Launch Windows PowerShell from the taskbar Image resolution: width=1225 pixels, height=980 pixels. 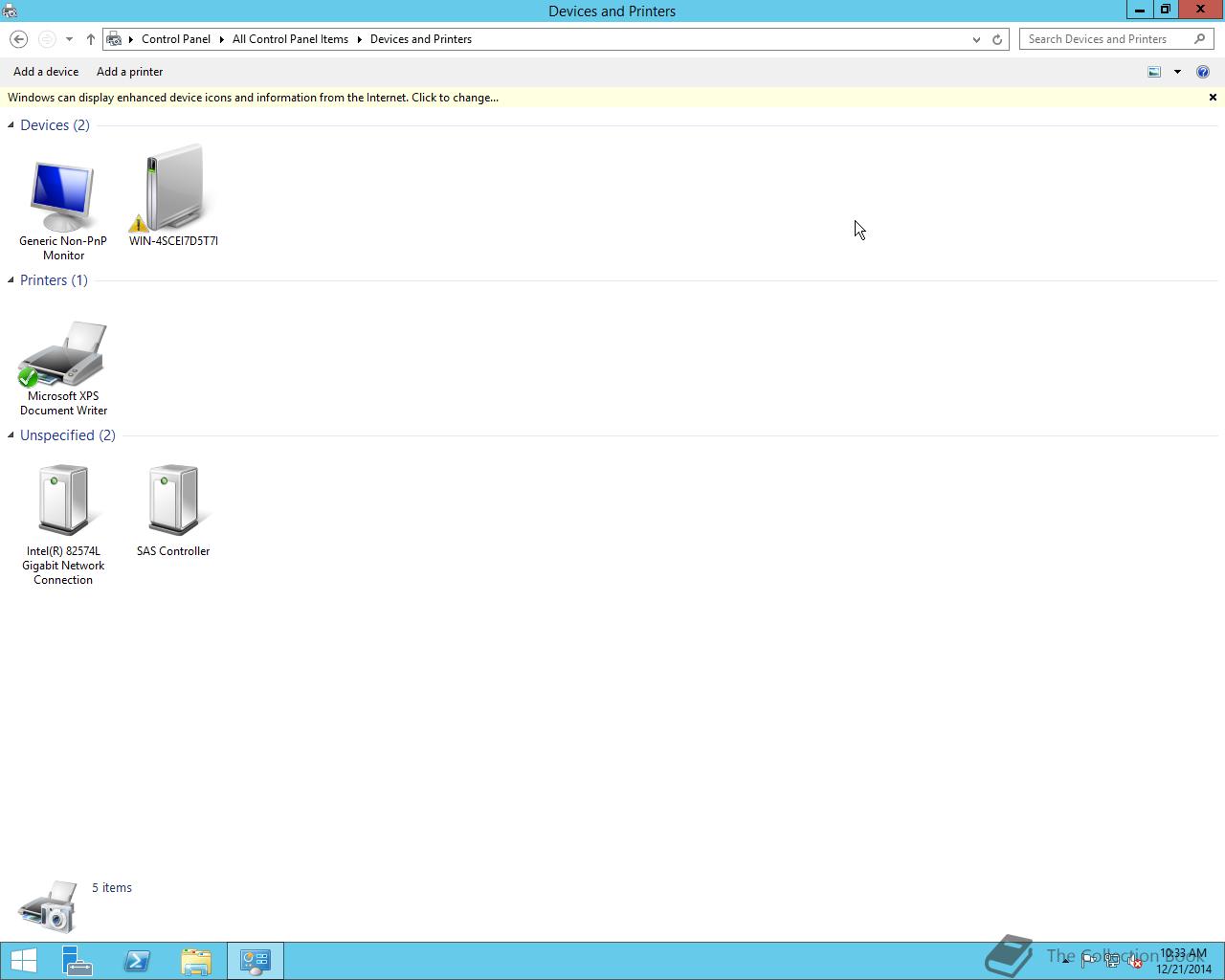click(137, 961)
